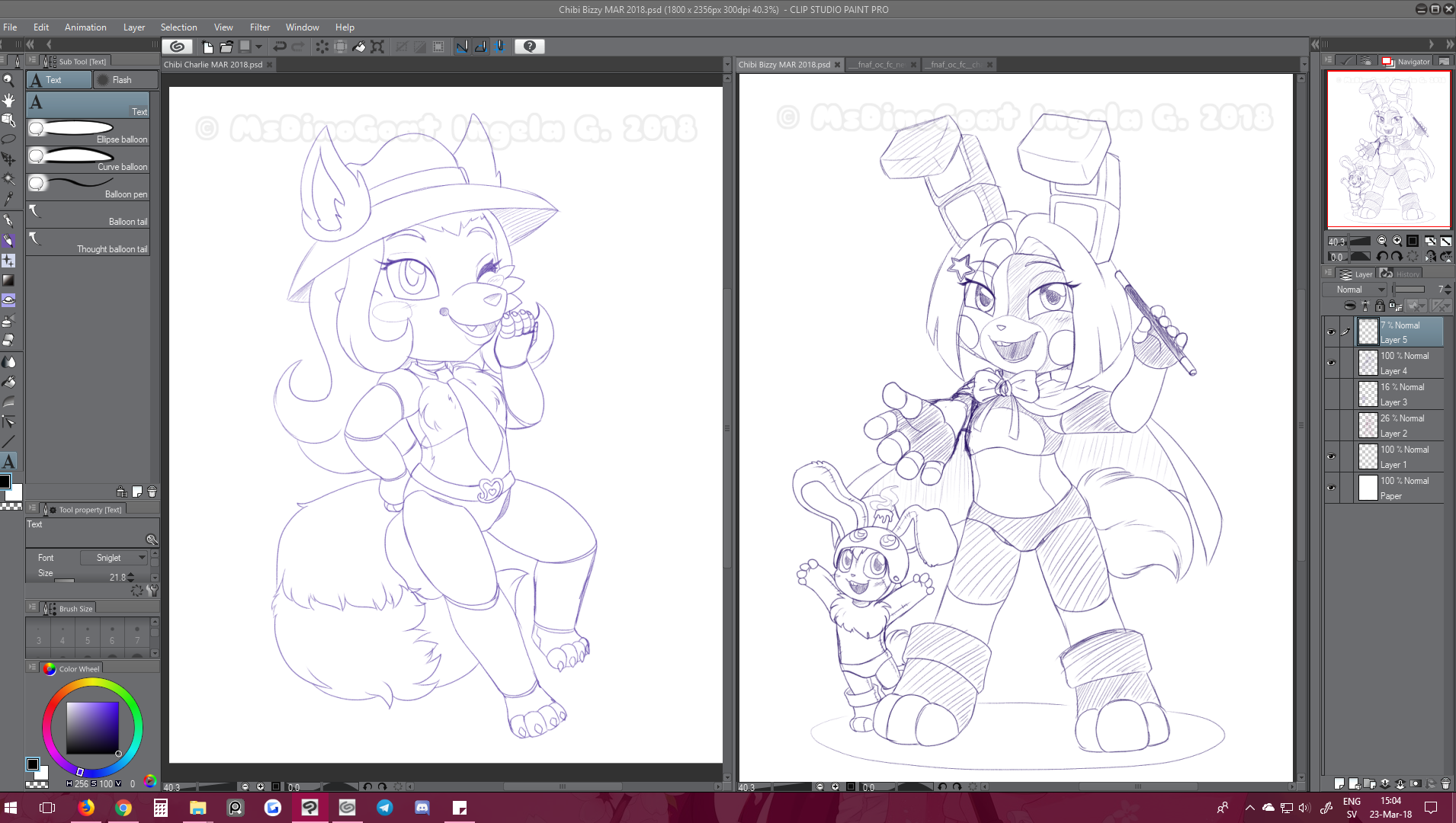Adjust the layer opacity slider
The height and width of the screenshot is (823, 1456).
tap(1409, 290)
